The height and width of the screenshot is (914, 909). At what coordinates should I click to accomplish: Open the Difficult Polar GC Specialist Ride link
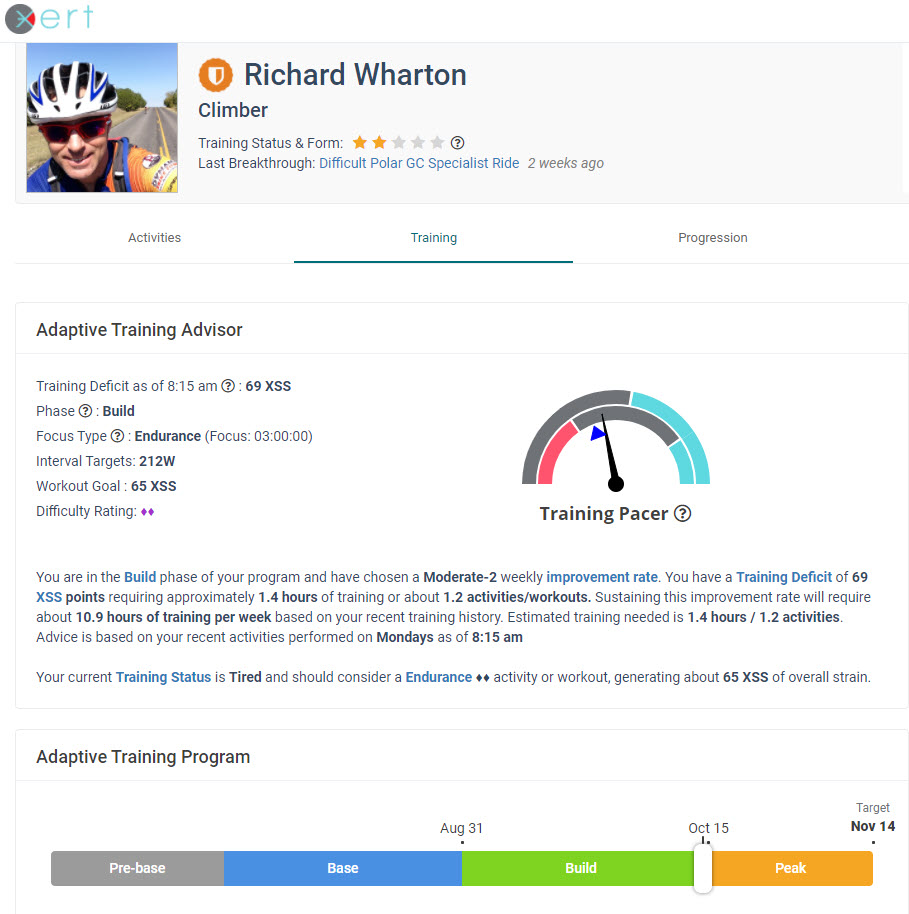(x=419, y=163)
